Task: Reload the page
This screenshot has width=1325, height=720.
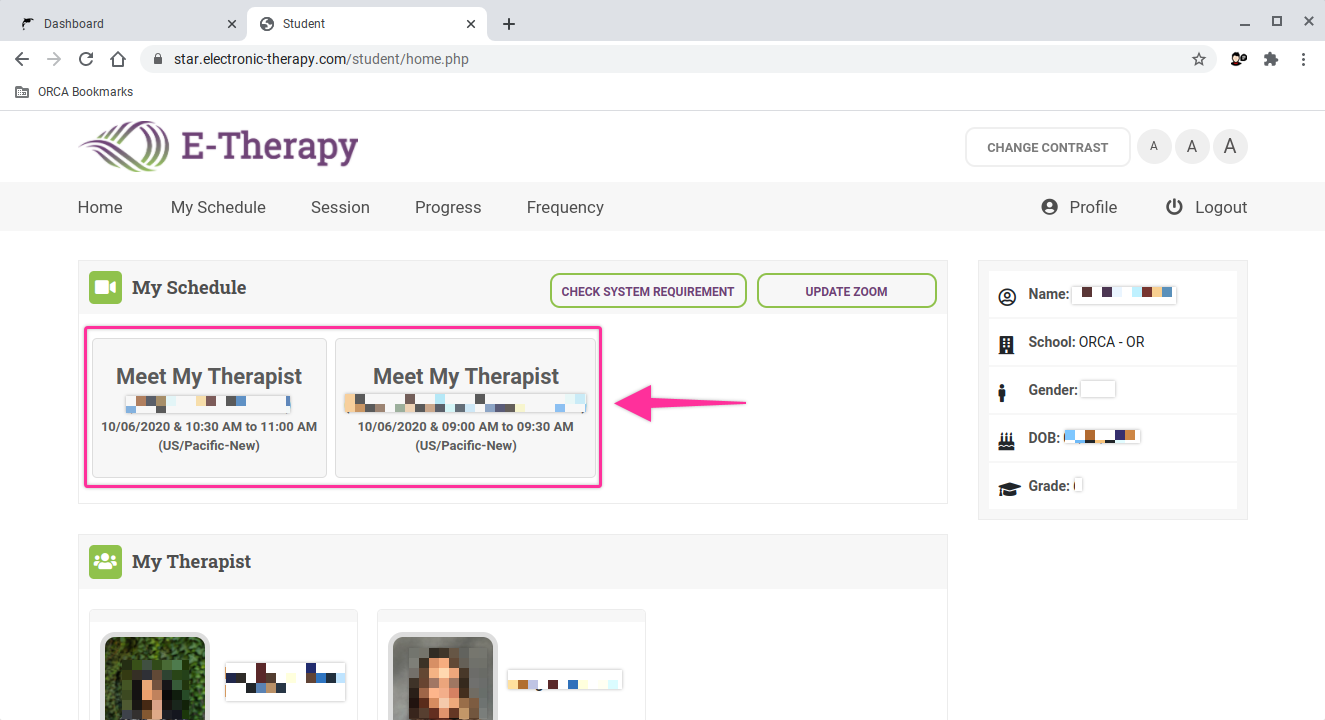Action: pos(86,59)
